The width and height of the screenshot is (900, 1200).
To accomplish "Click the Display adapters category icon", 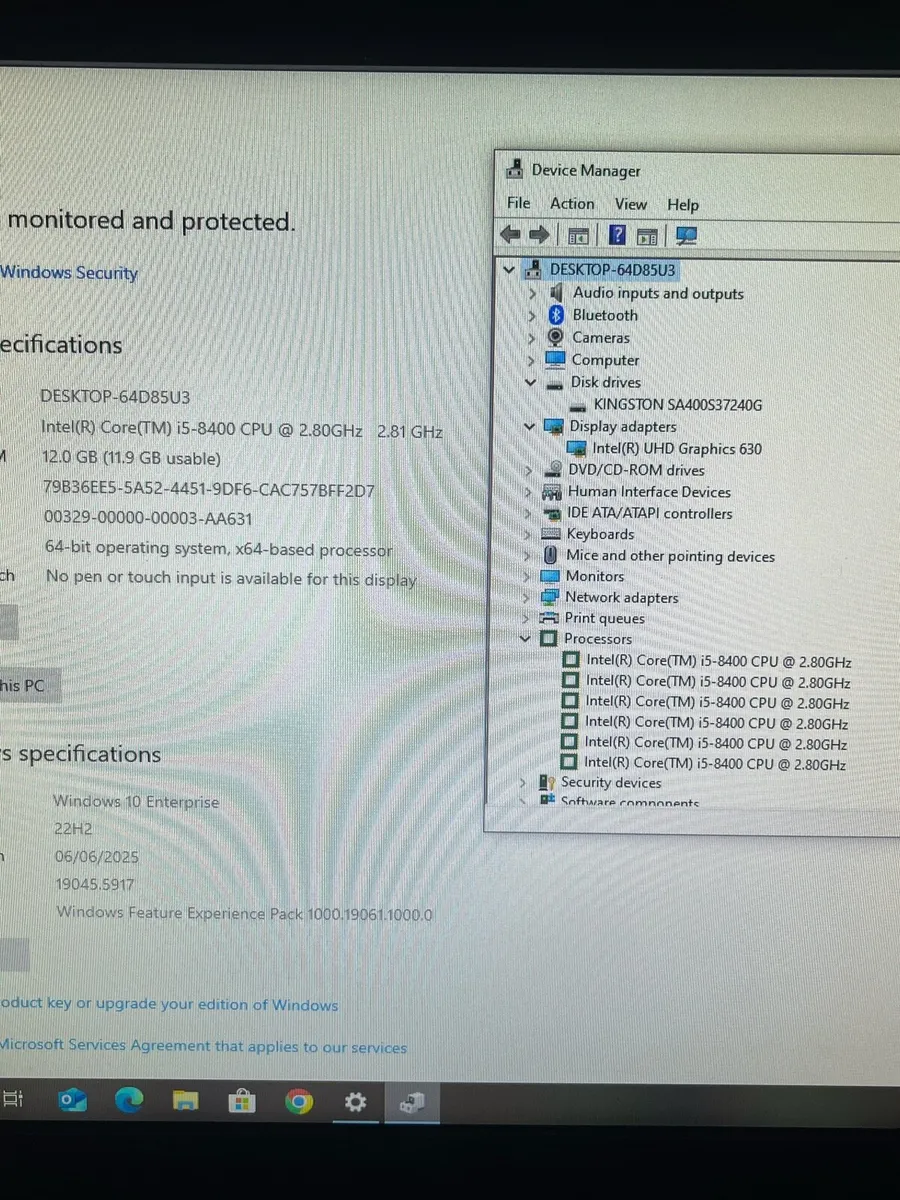I will (x=553, y=426).
